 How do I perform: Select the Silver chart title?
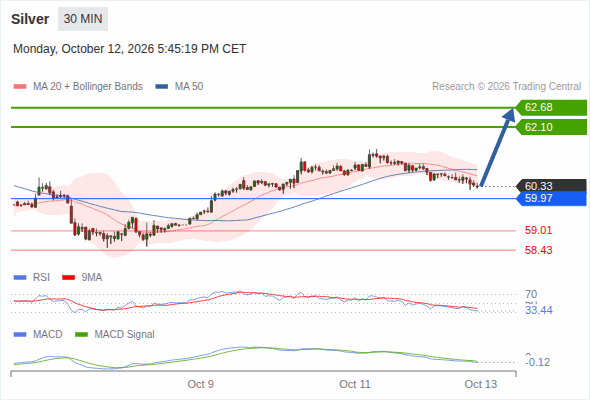[x=30, y=19]
